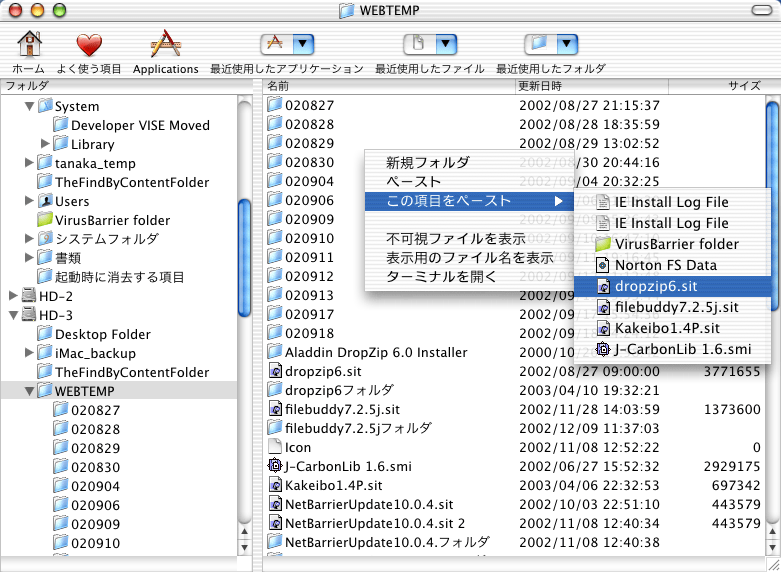The height and width of the screenshot is (572, 781).
Task: Collapse the HD-3 drive
Action: coord(13,315)
